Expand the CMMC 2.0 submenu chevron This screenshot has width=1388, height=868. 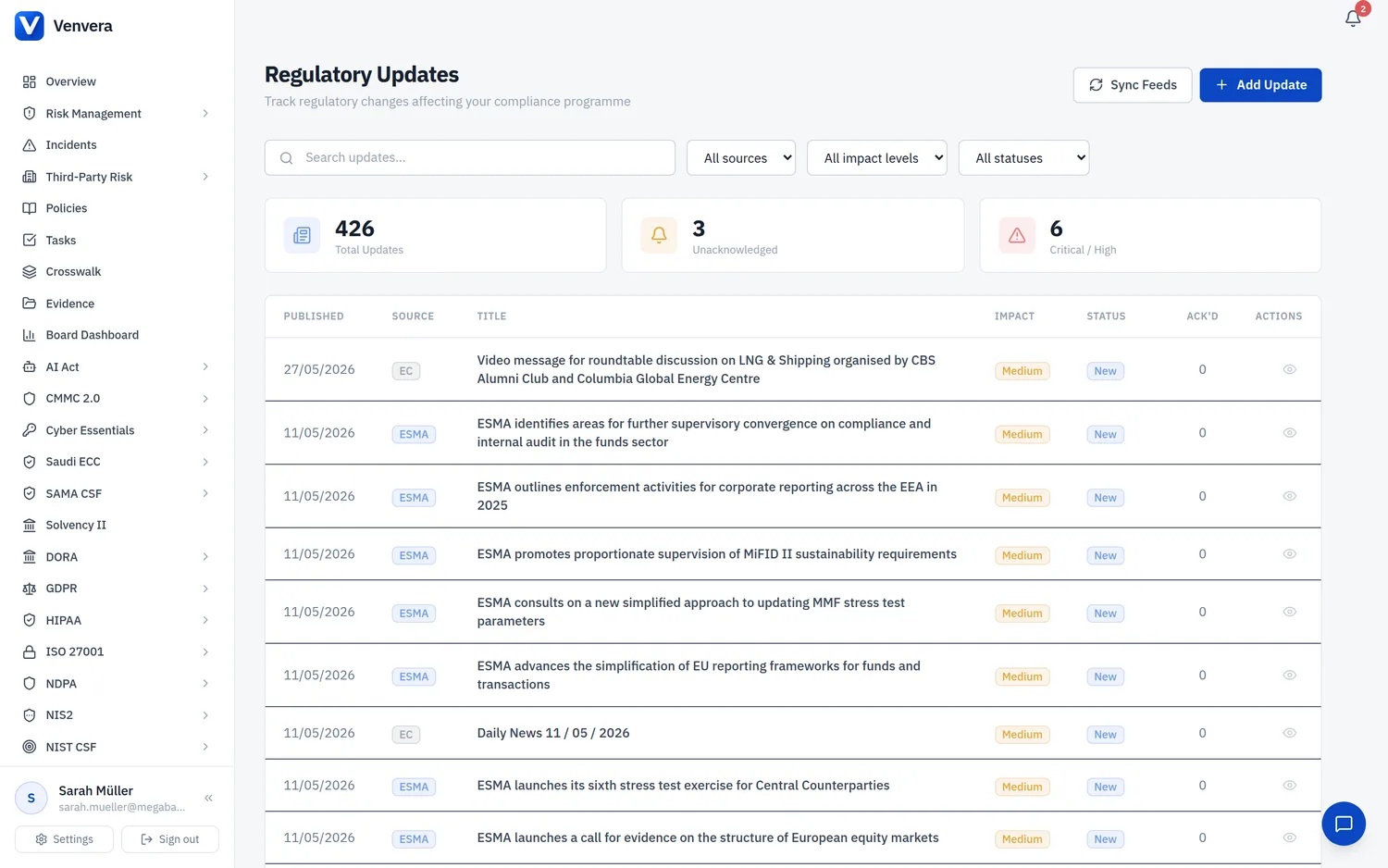pos(205,399)
